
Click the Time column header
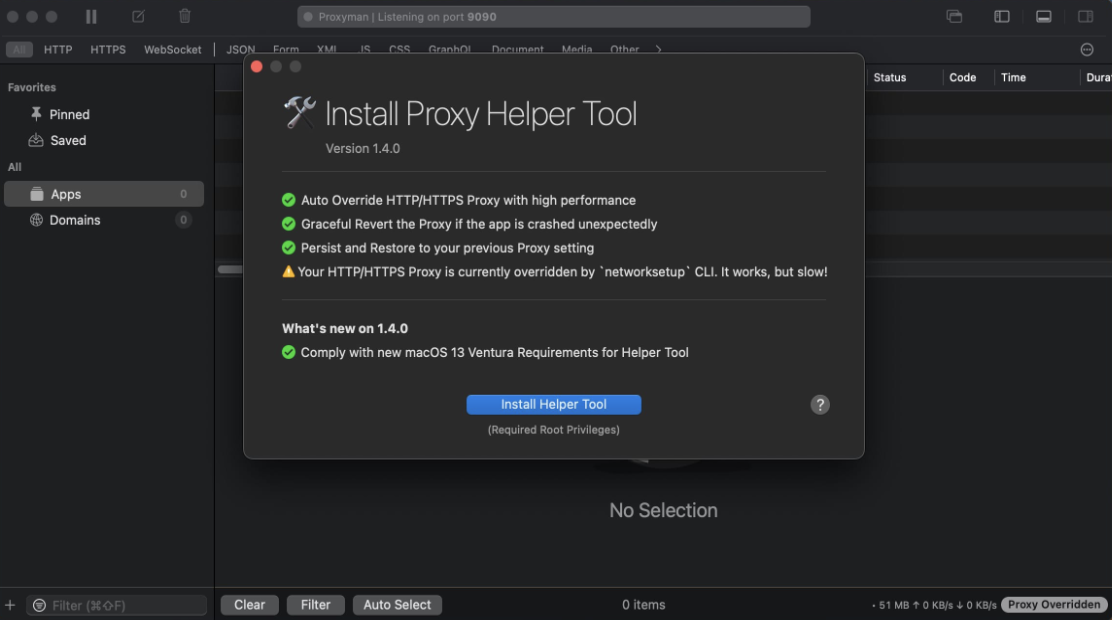point(1013,77)
